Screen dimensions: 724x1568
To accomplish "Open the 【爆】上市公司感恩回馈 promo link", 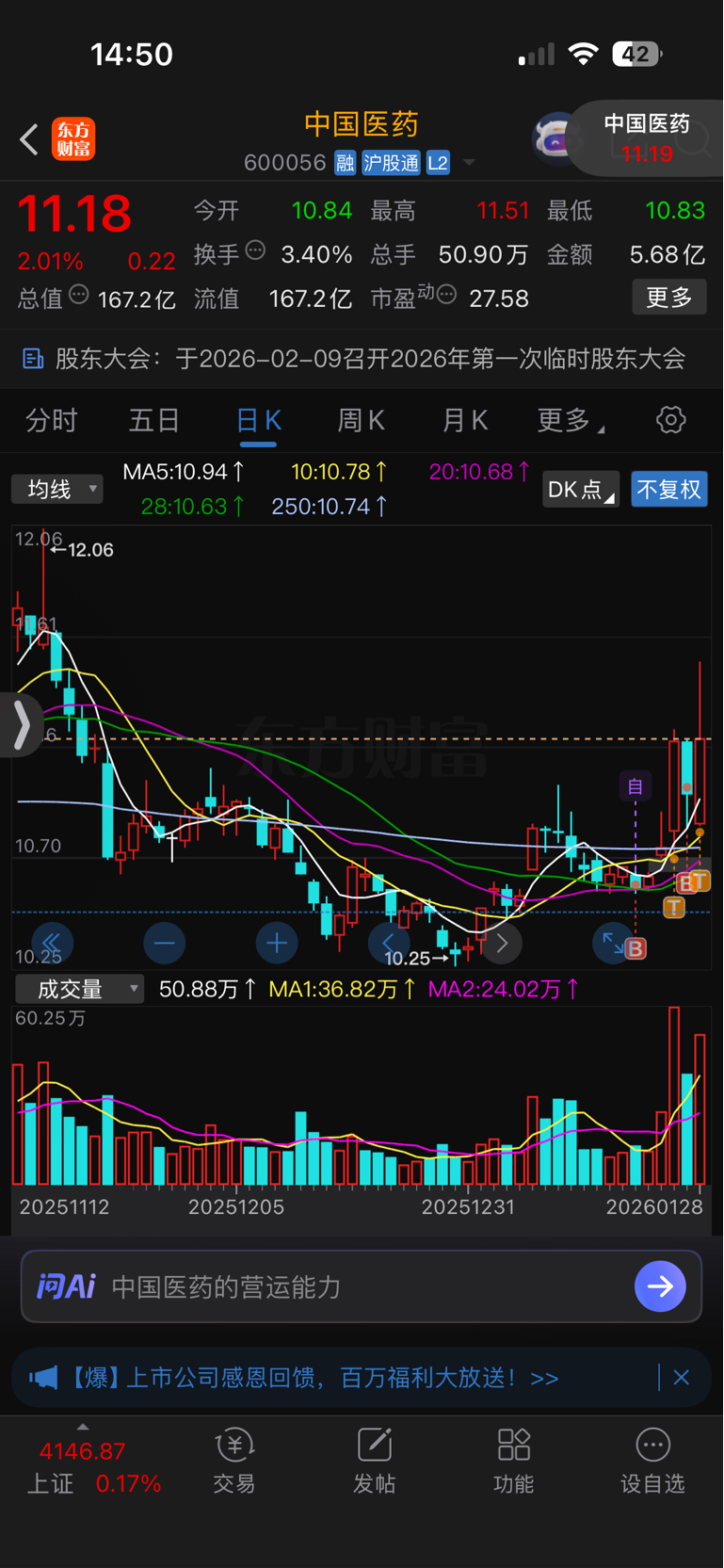I will 314,1378.
